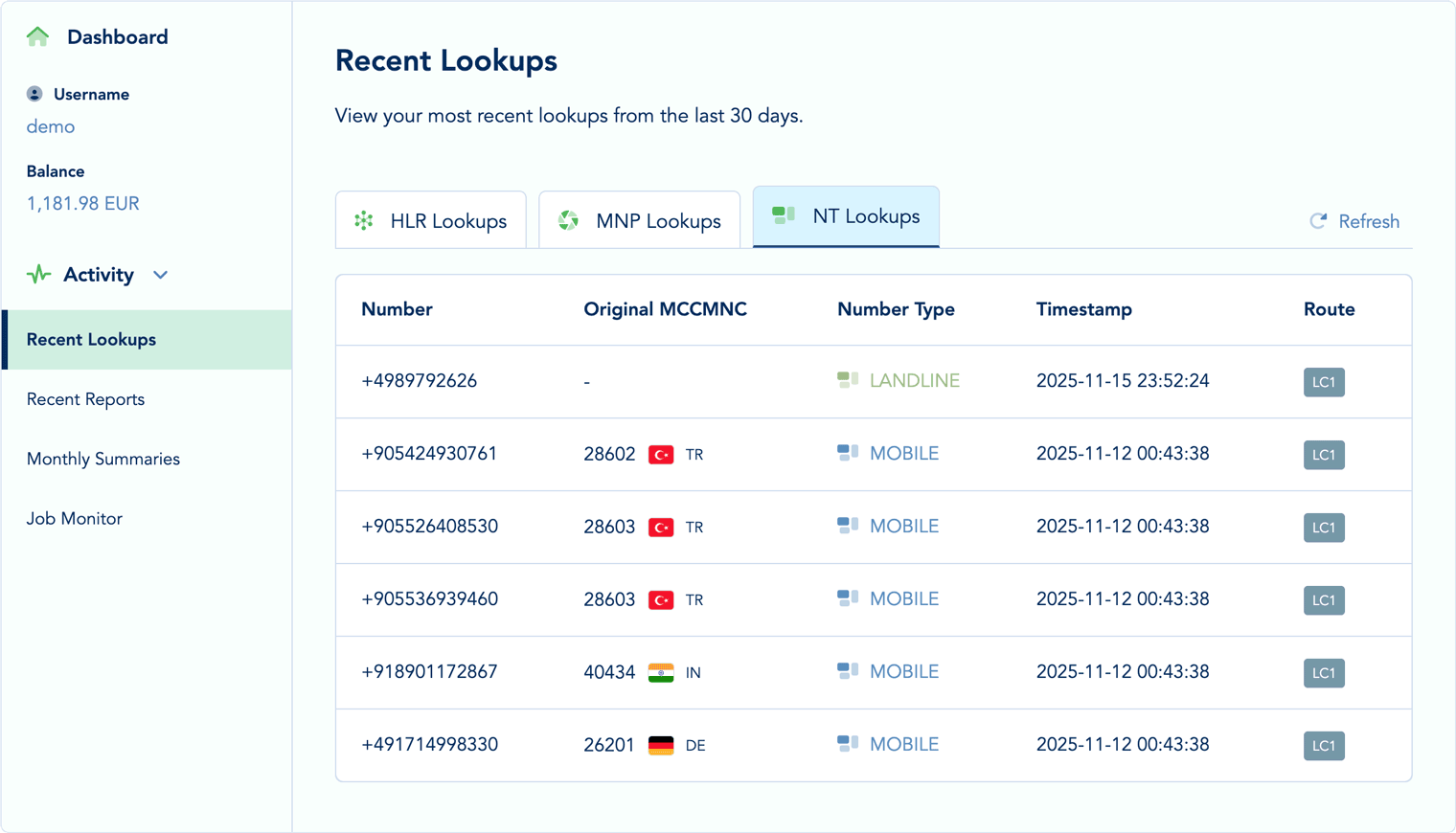The image size is (1456, 833).
Task: Navigate to Job Monitor
Action: [x=75, y=518]
